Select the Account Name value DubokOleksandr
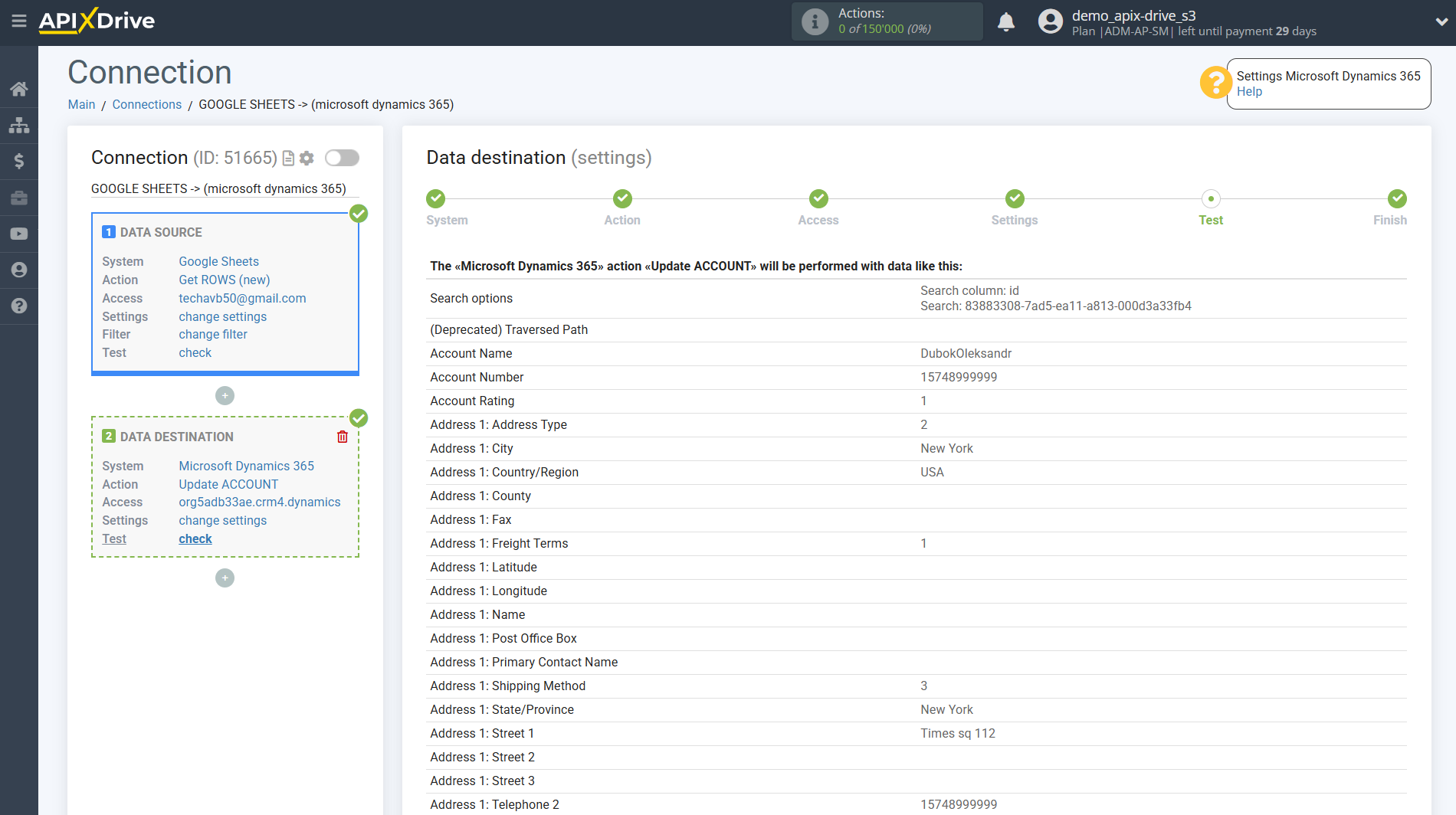 click(966, 353)
